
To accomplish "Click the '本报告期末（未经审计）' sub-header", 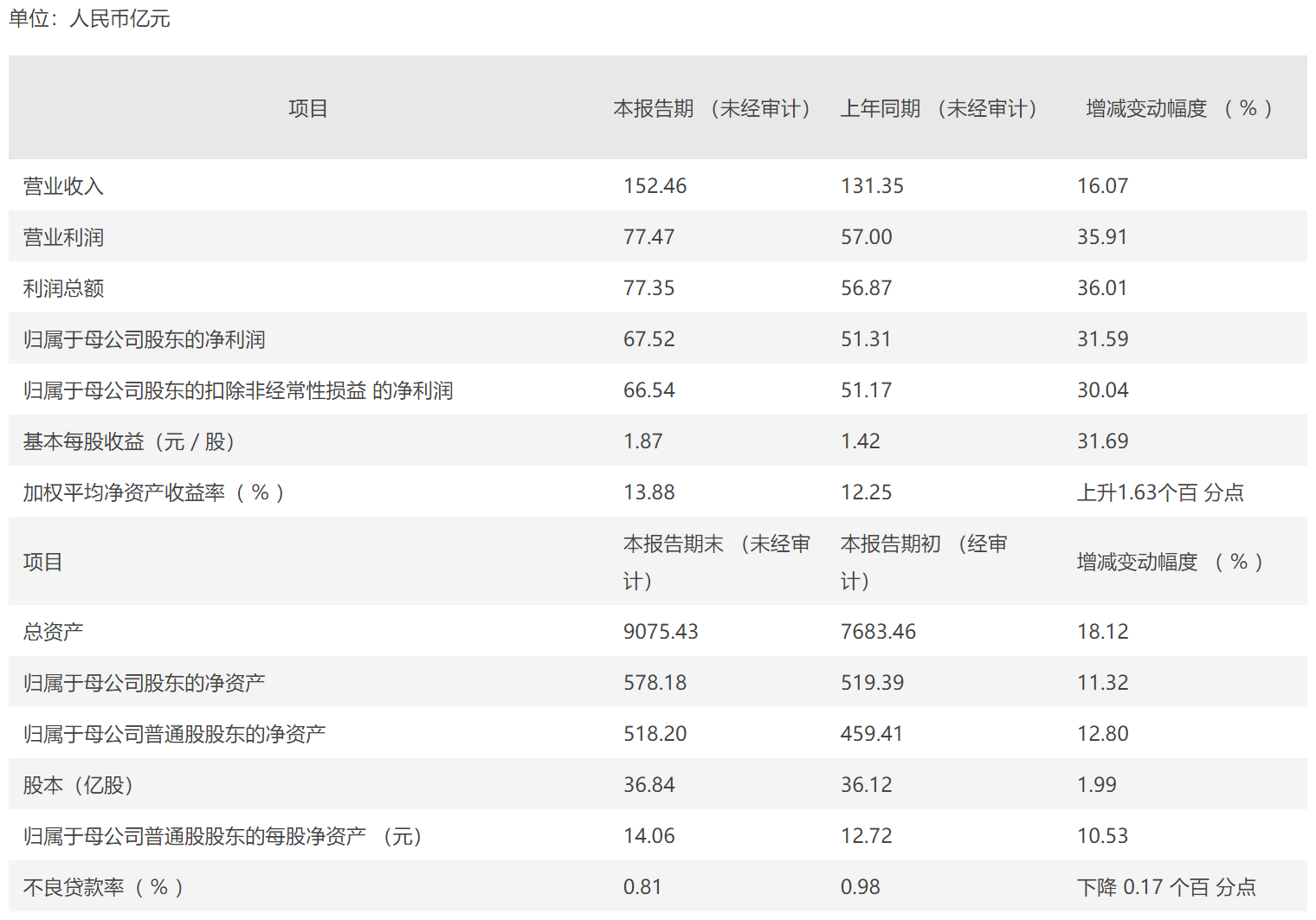I will pos(717,562).
